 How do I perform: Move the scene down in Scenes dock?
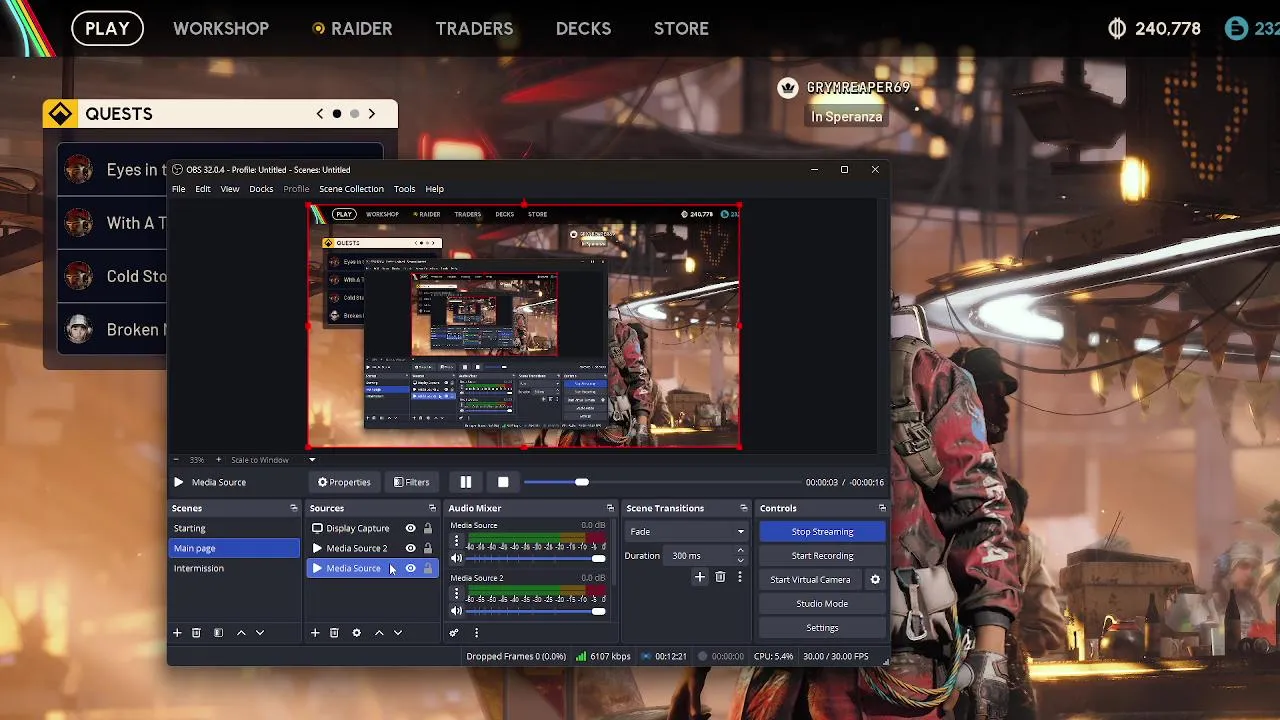[260, 633]
